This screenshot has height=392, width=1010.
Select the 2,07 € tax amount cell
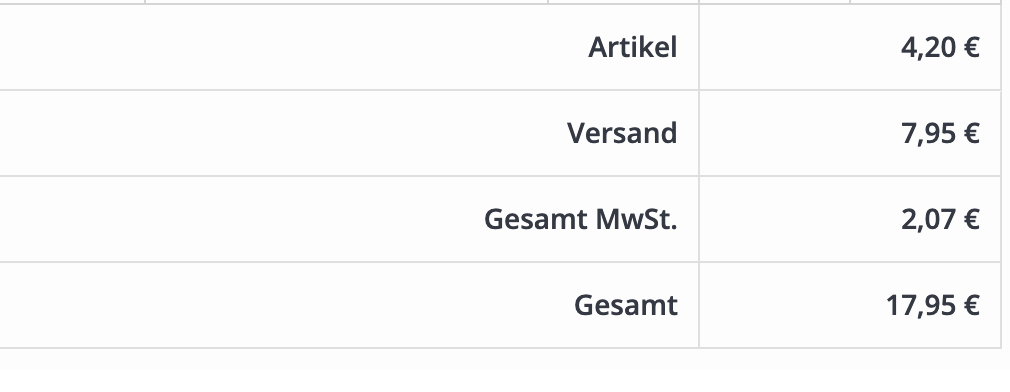pyautogui.click(x=850, y=219)
